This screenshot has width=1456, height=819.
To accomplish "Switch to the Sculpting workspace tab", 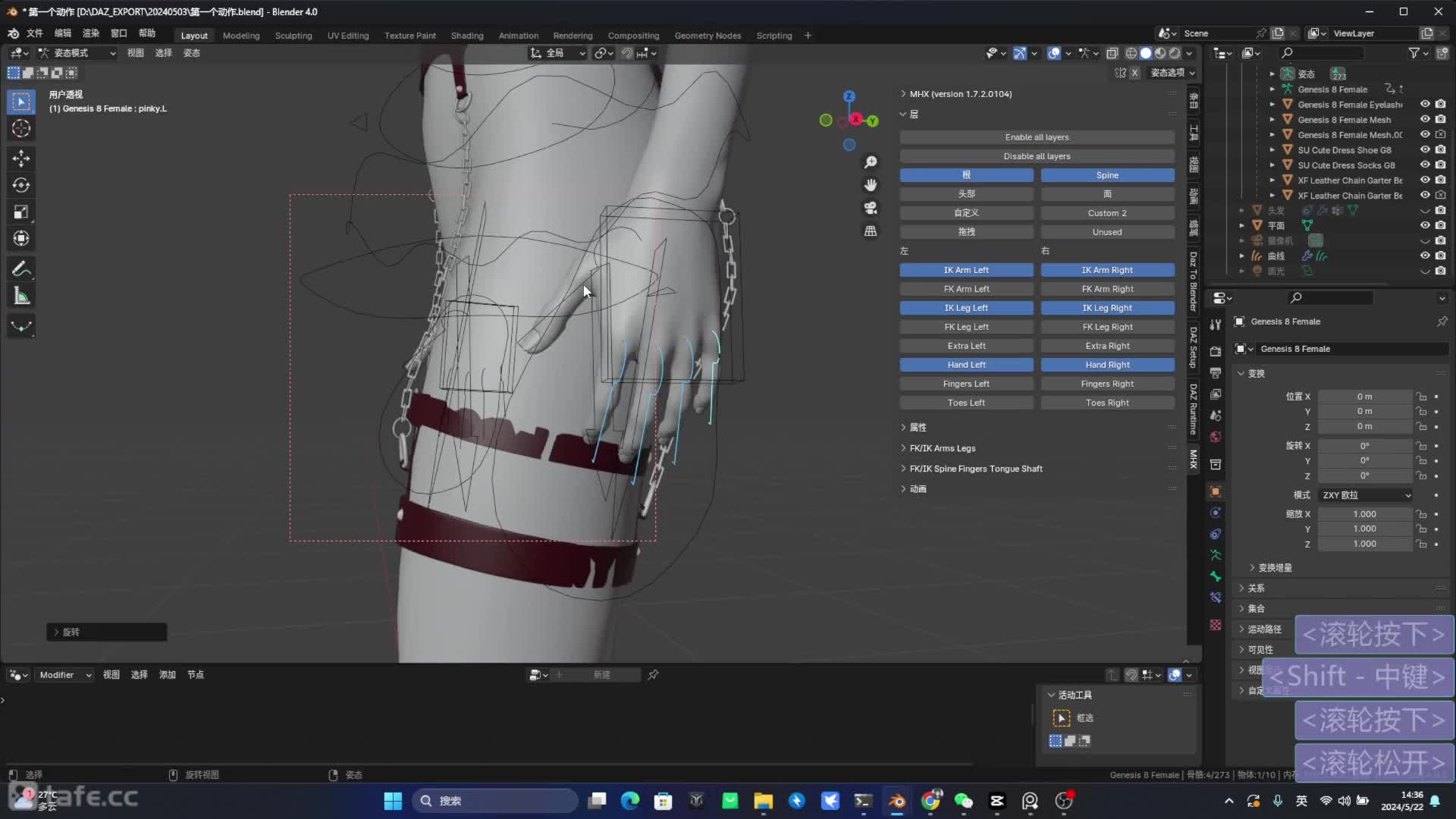I will [x=293, y=36].
